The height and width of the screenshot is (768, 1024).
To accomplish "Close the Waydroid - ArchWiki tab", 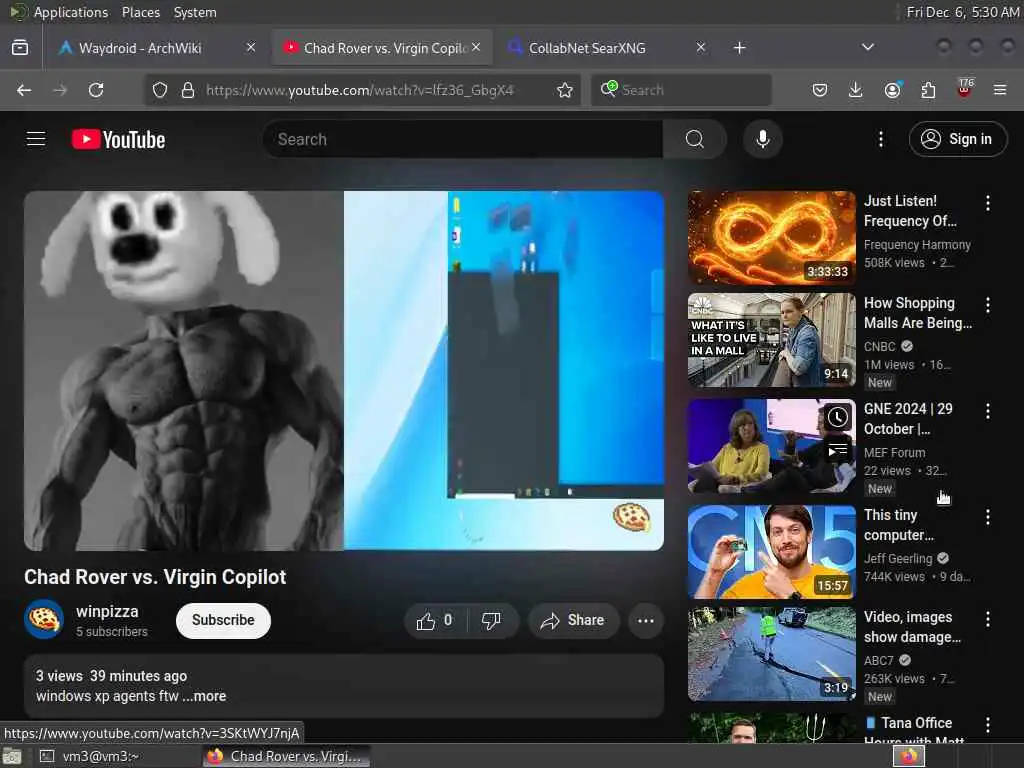I will [251, 48].
